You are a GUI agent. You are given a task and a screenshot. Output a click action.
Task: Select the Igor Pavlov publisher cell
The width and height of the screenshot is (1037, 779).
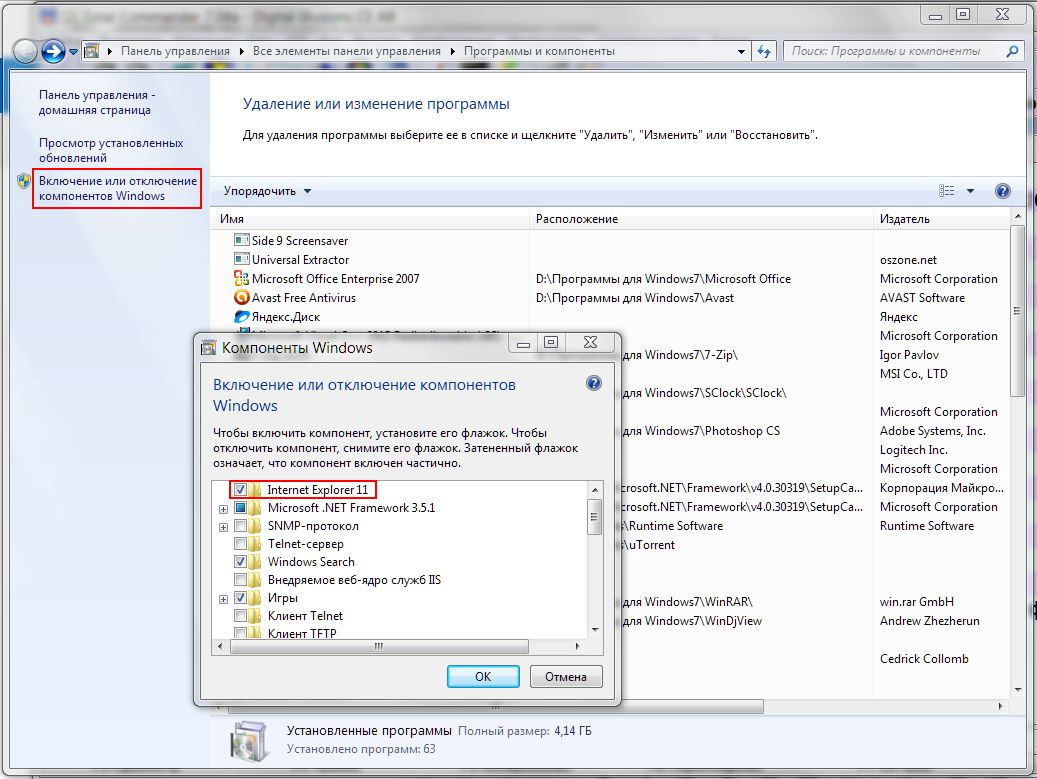tap(909, 354)
